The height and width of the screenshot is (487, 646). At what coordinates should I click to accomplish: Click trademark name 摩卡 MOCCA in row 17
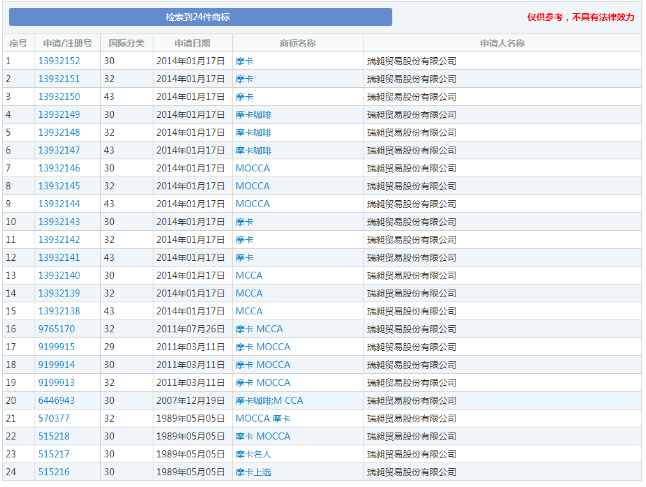[x=263, y=347]
